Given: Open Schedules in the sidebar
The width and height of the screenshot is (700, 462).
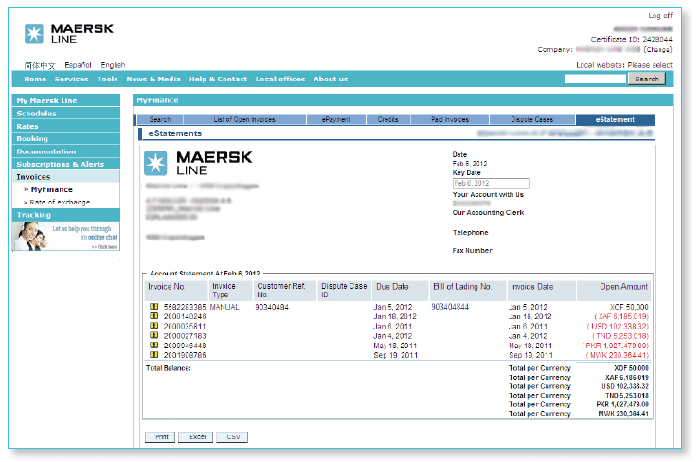Looking at the screenshot, I should 66,113.
